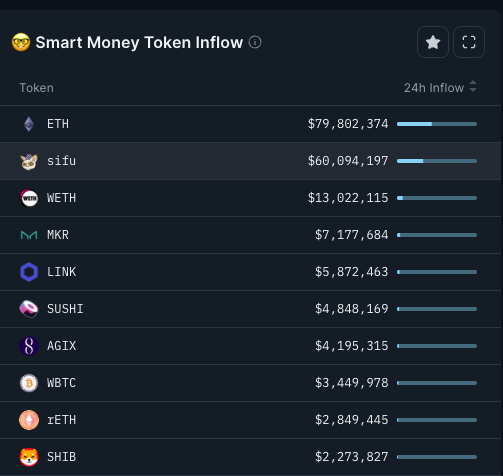Click the SUSHI token logo
This screenshot has width=503, height=476.
pos(29,309)
